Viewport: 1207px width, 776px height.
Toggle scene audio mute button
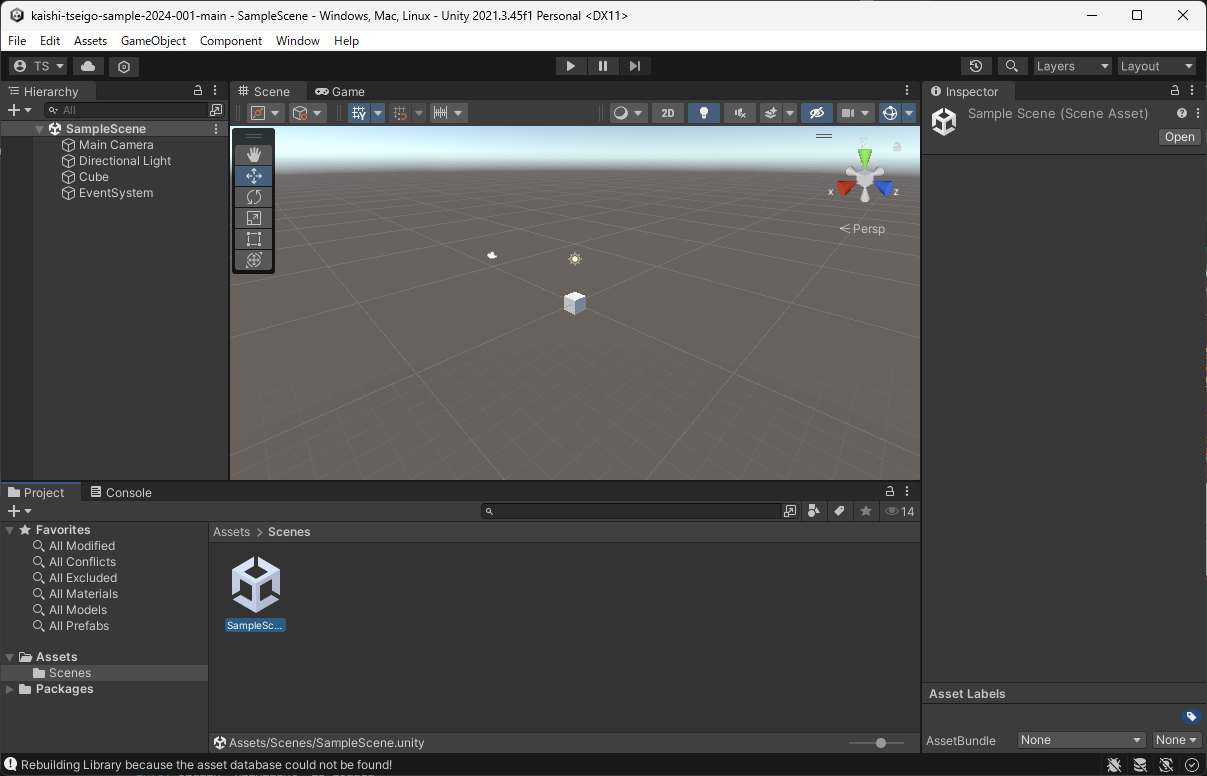(740, 113)
